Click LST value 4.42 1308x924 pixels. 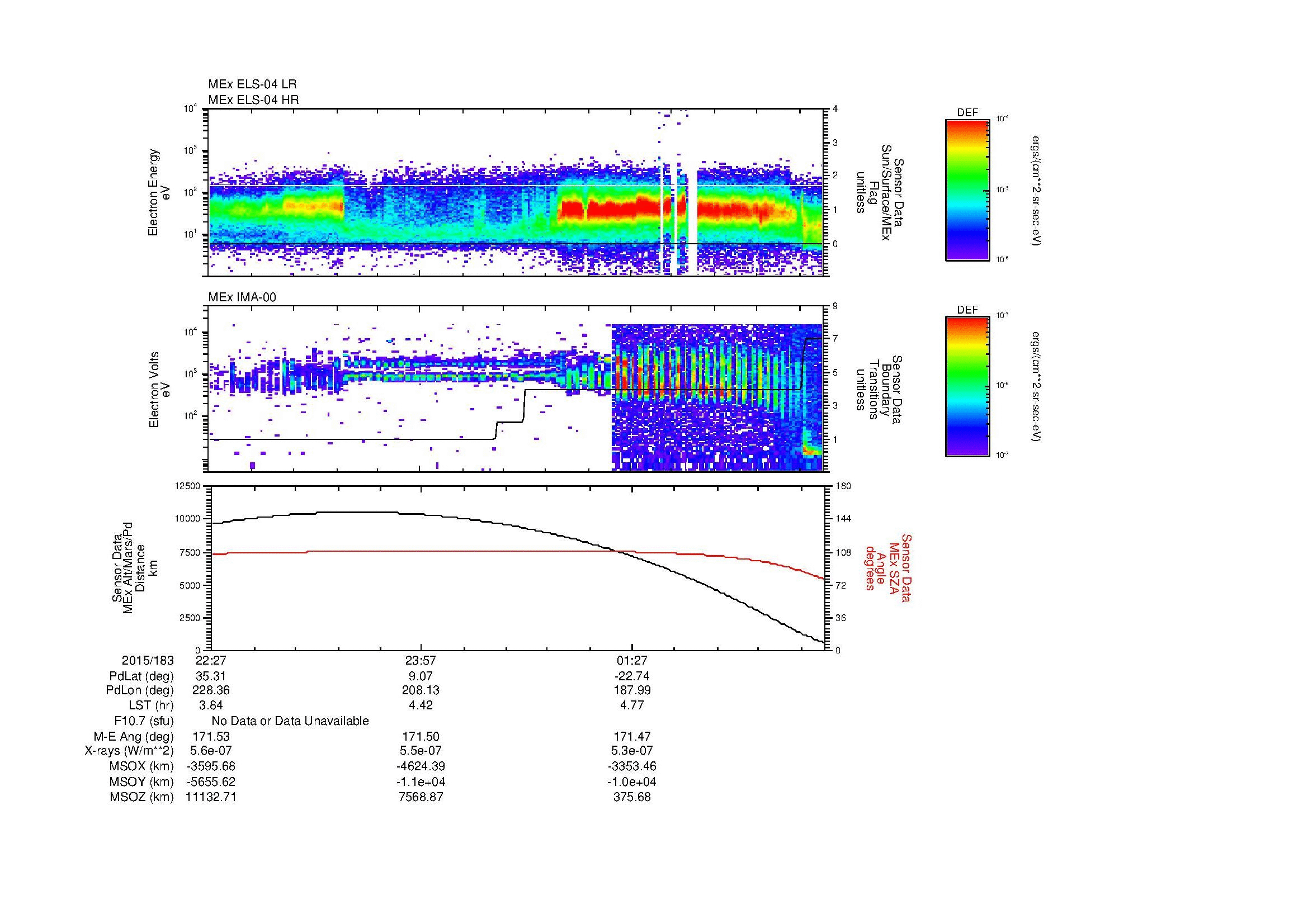(x=421, y=705)
